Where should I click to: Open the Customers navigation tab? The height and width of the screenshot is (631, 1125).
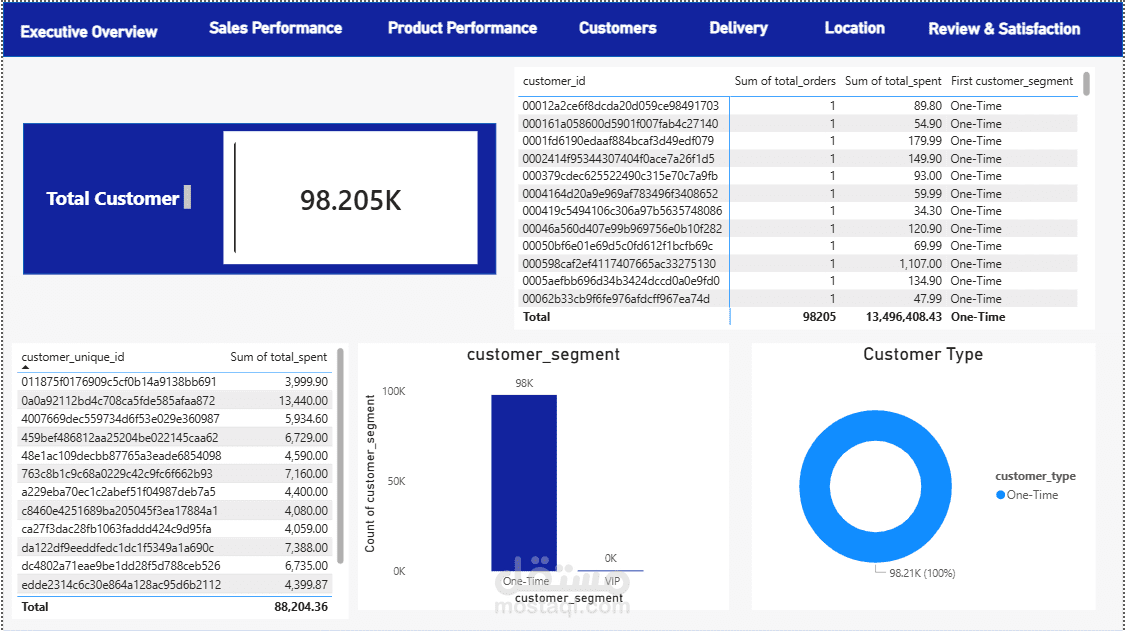[618, 28]
